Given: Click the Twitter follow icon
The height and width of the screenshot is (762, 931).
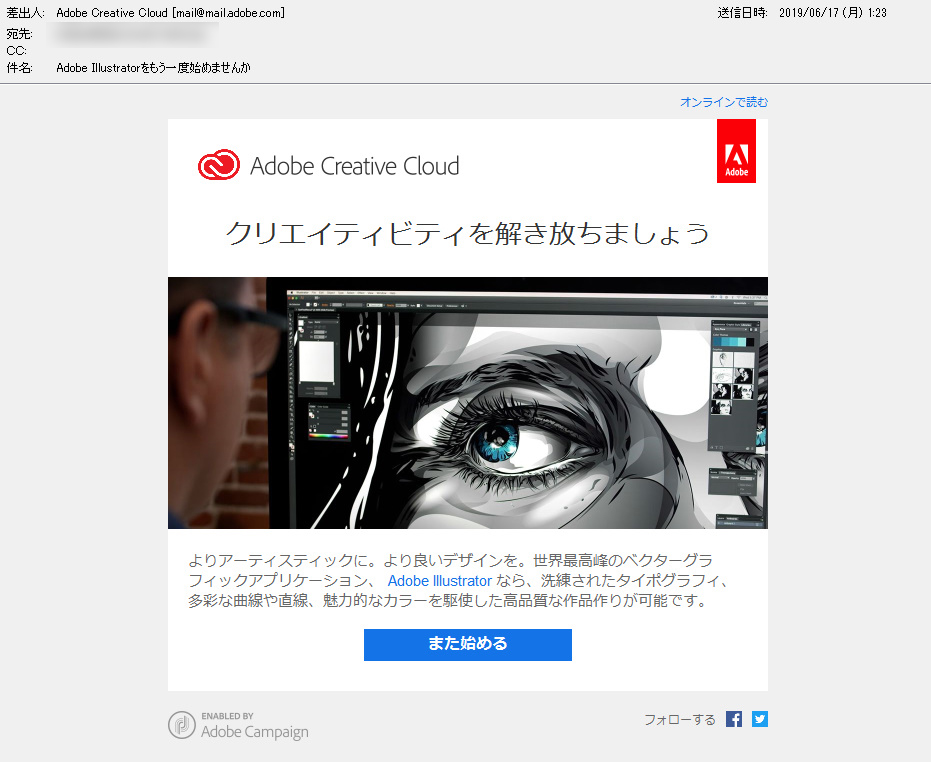Looking at the screenshot, I should point(760,719).
